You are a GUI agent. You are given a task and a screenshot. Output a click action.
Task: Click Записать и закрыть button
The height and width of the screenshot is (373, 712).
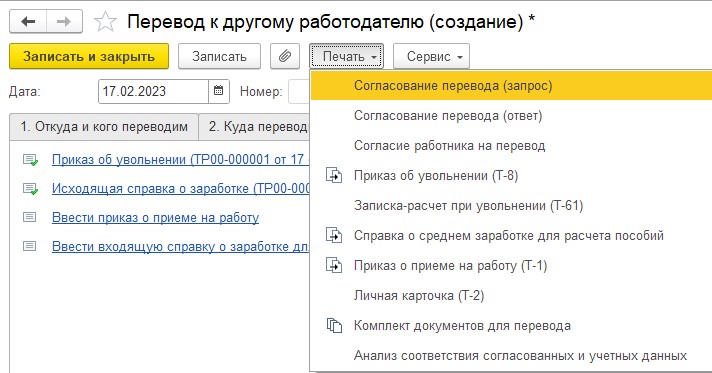pos(89,56)
